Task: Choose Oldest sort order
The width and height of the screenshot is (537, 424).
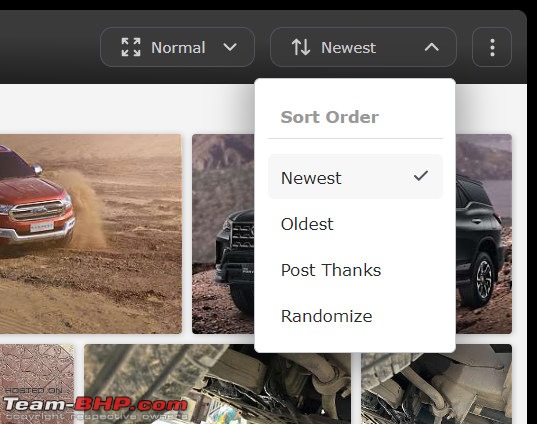Action: tap(355, 224)
